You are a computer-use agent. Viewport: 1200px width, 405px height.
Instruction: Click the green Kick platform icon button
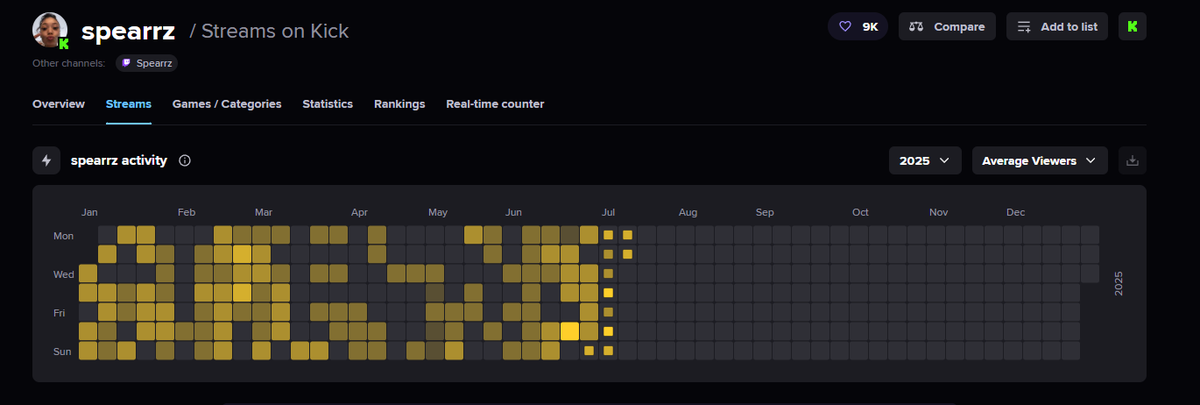pos(1132,27)
